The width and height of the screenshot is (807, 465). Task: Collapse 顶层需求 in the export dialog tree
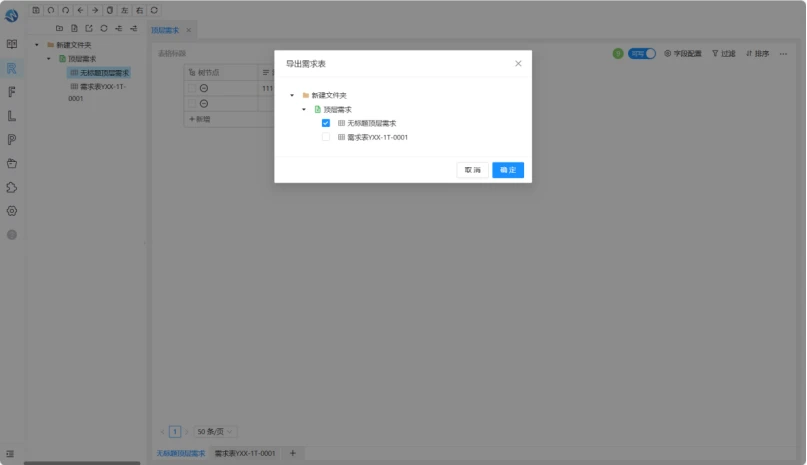point(304,109)
